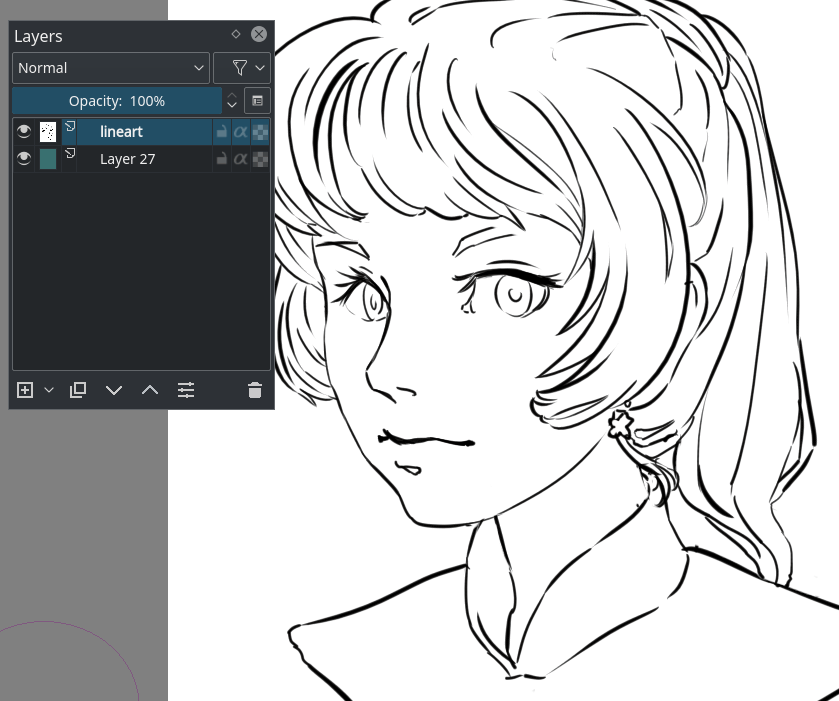Click the opacity spinner arrows
The image size is (839, 701).
(231, 100)
